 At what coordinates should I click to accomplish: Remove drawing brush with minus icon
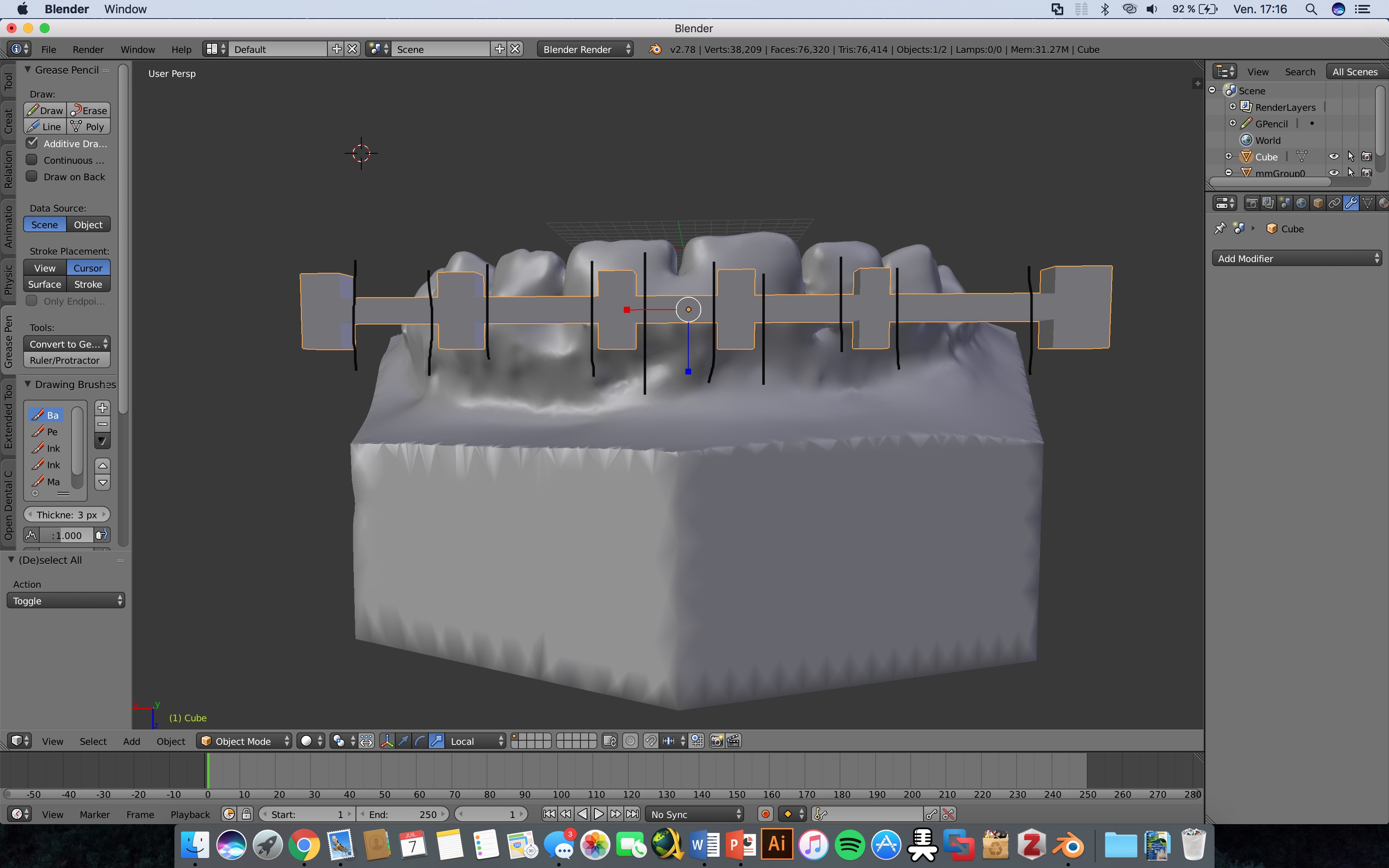(103, 425)
